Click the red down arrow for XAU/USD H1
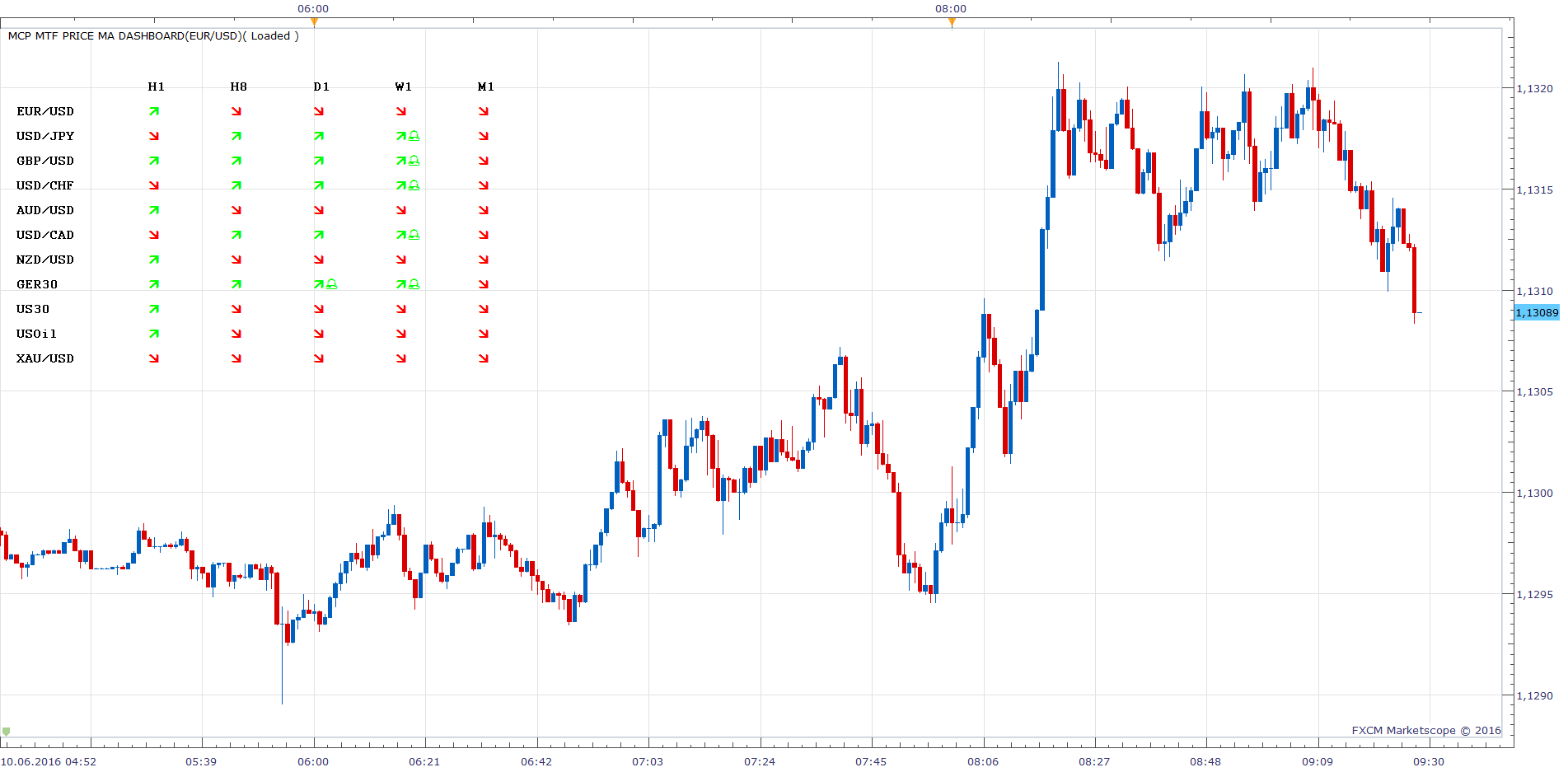1568x772 pixels. click(154, 358)
